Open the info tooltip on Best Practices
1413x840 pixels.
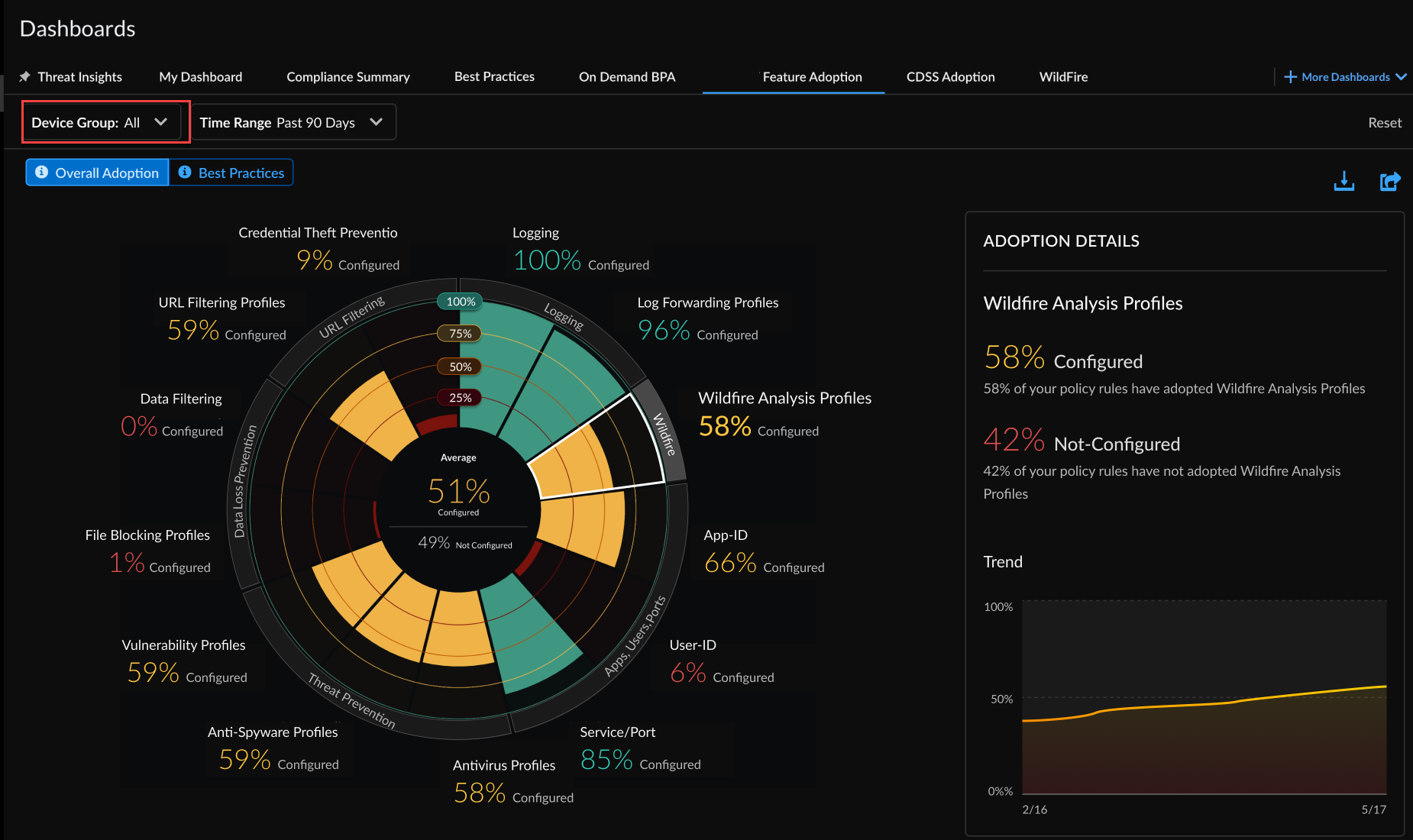[185, 172]
